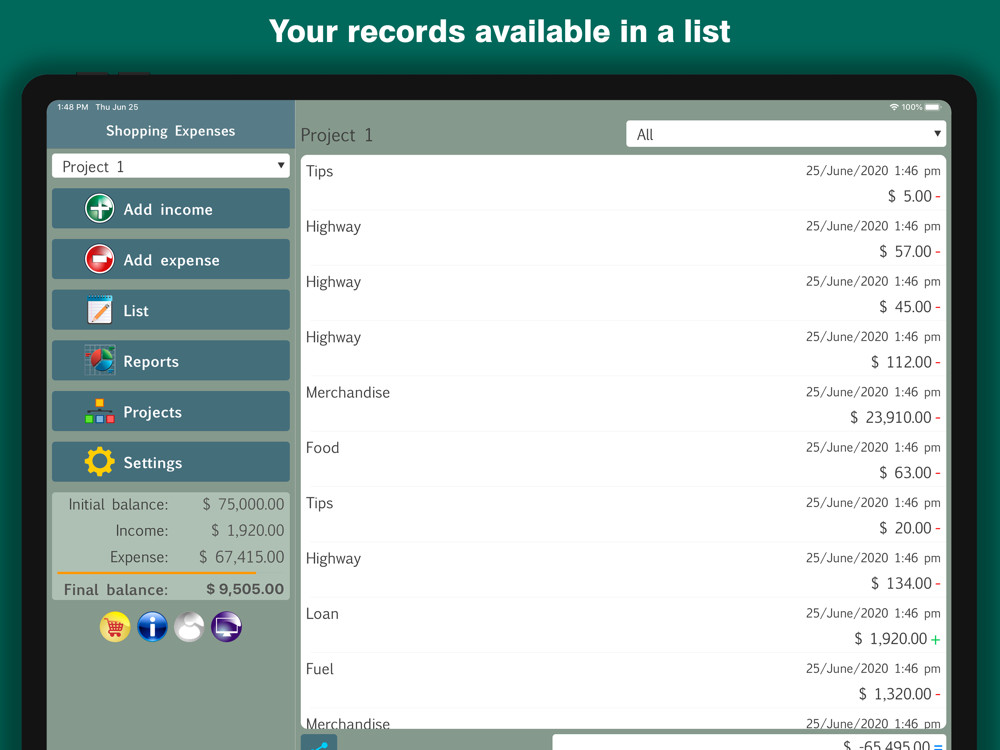Open the Project 1 dropdown in sidebar

click(171, 166)
